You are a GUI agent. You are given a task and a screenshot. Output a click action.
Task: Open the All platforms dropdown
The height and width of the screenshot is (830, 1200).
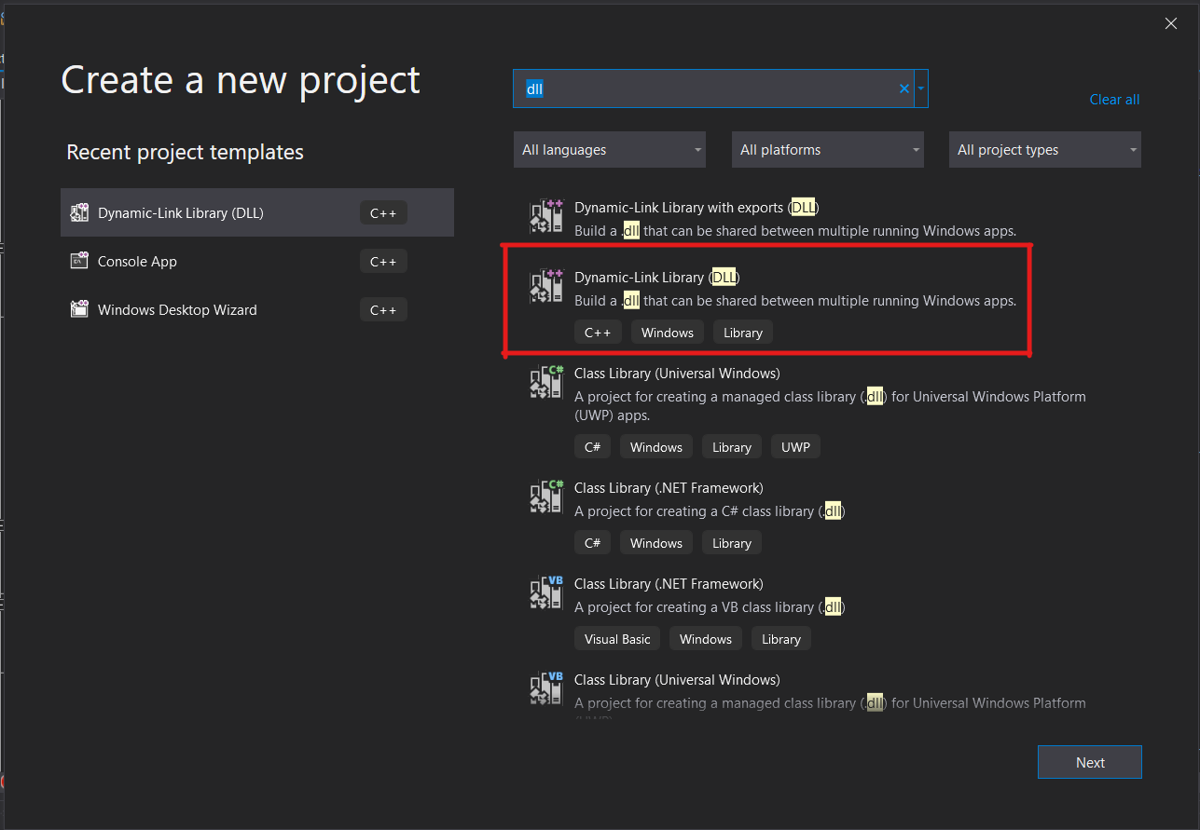[x=827, y=150]
